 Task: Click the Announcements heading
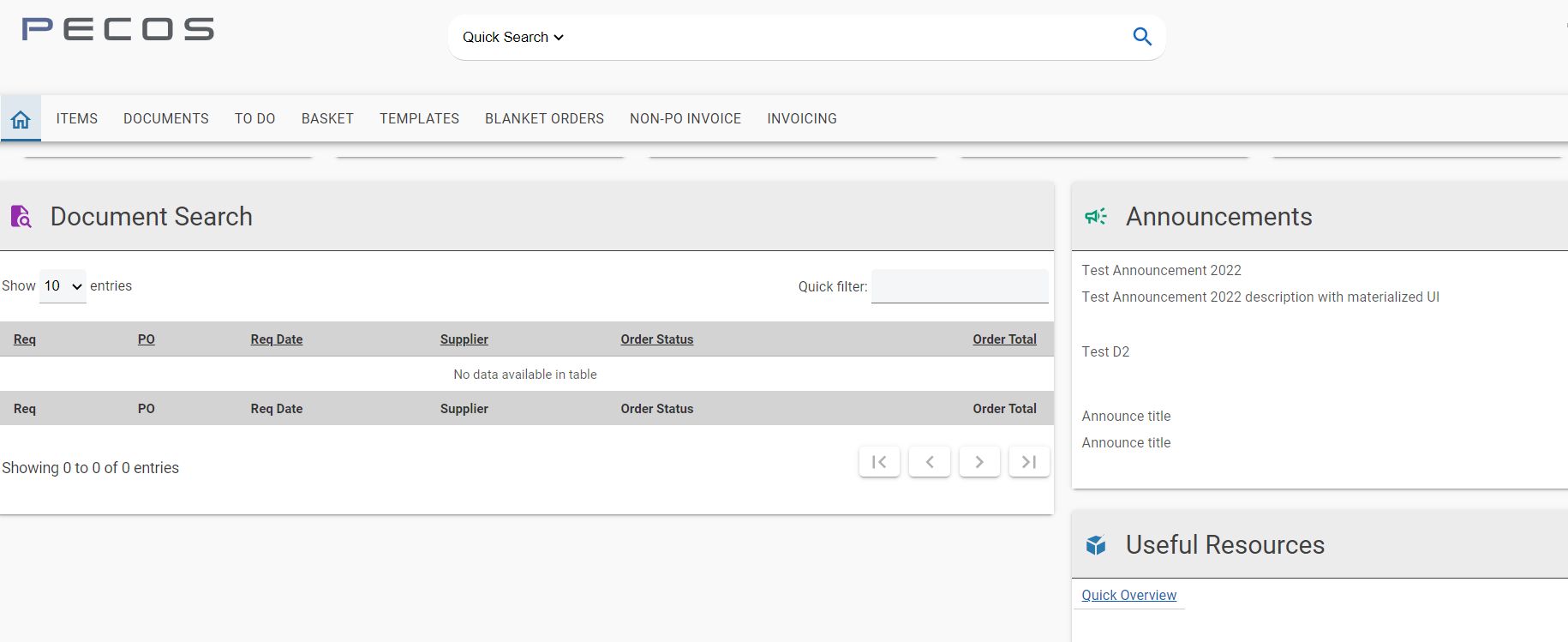(x=1219, y=217)
